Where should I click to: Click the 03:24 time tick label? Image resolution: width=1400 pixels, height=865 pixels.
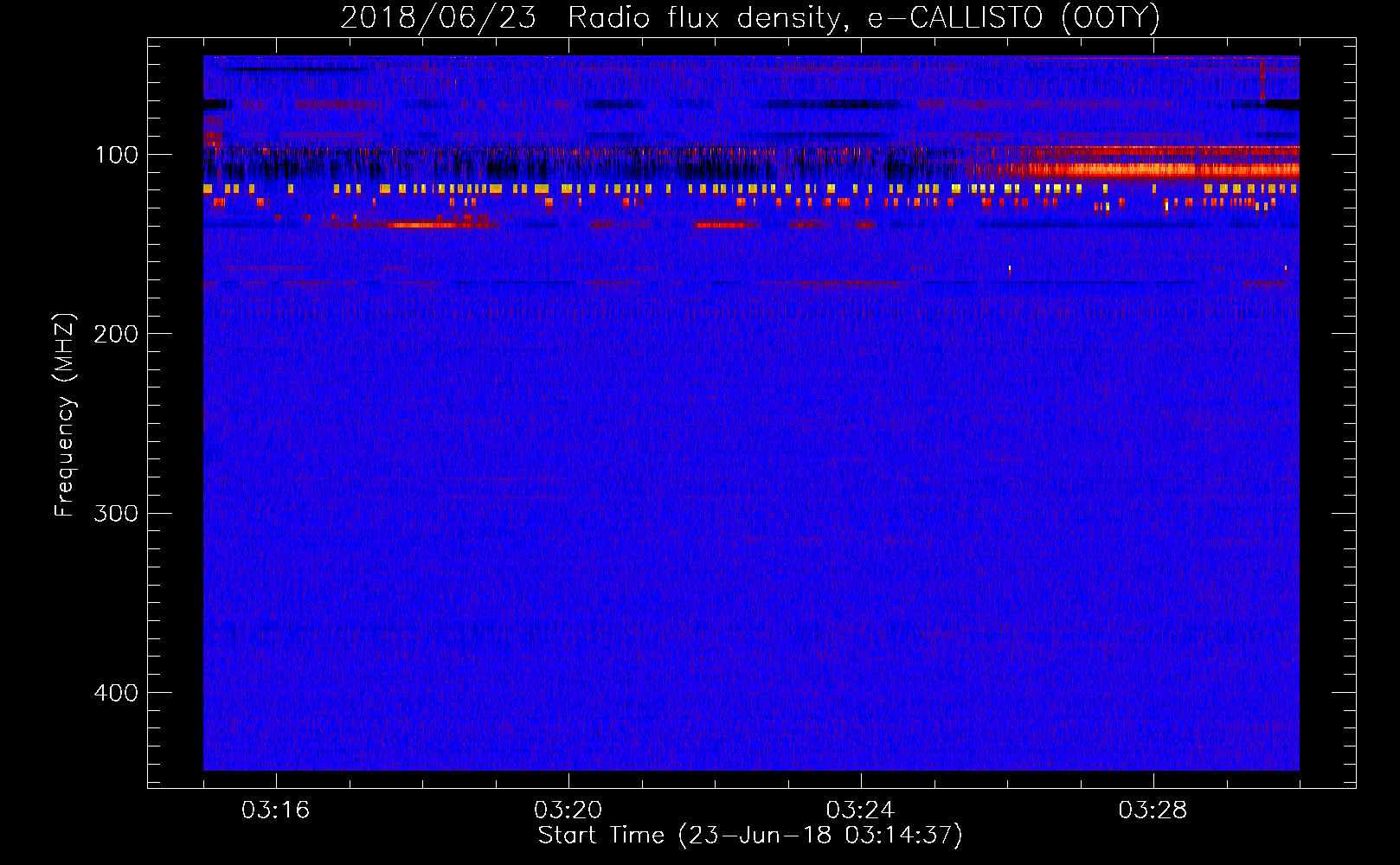(x=860, y=811)
